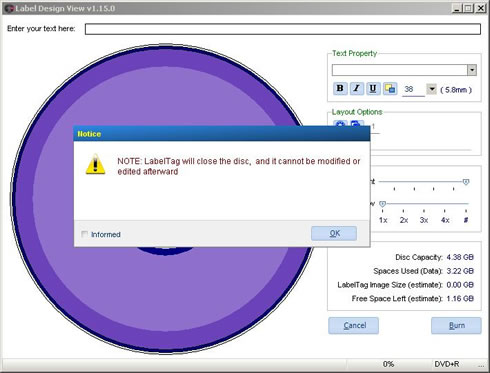Image resolution: width=490 pixels, height=373 pixels.
Task: Expand the font size dropdown arrow
Action: pyautogui.click(x=432, y=89)
